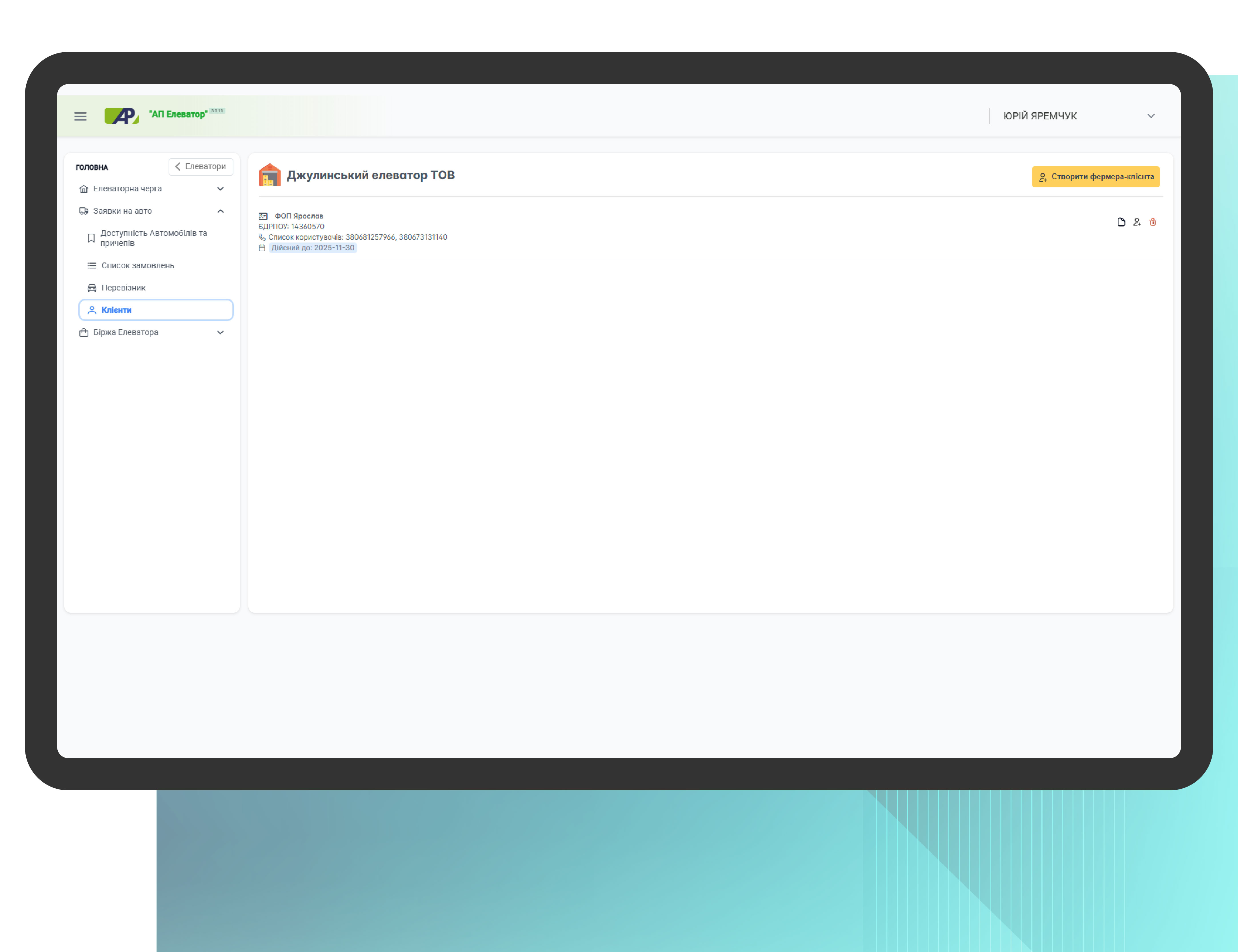Open the ЮРІЙ ЯРЕМЧУК user dropdown
The width and height of the screenshot is (1238, 952).
coord(1151,116)
